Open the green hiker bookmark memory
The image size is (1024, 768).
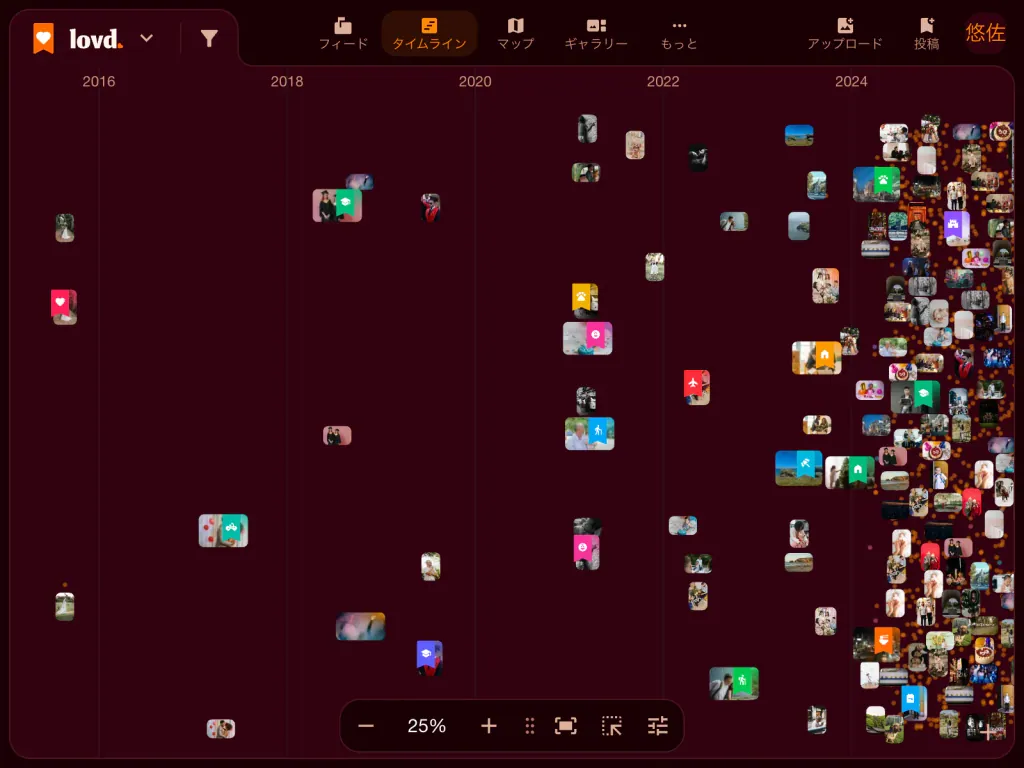click(734, 683)
